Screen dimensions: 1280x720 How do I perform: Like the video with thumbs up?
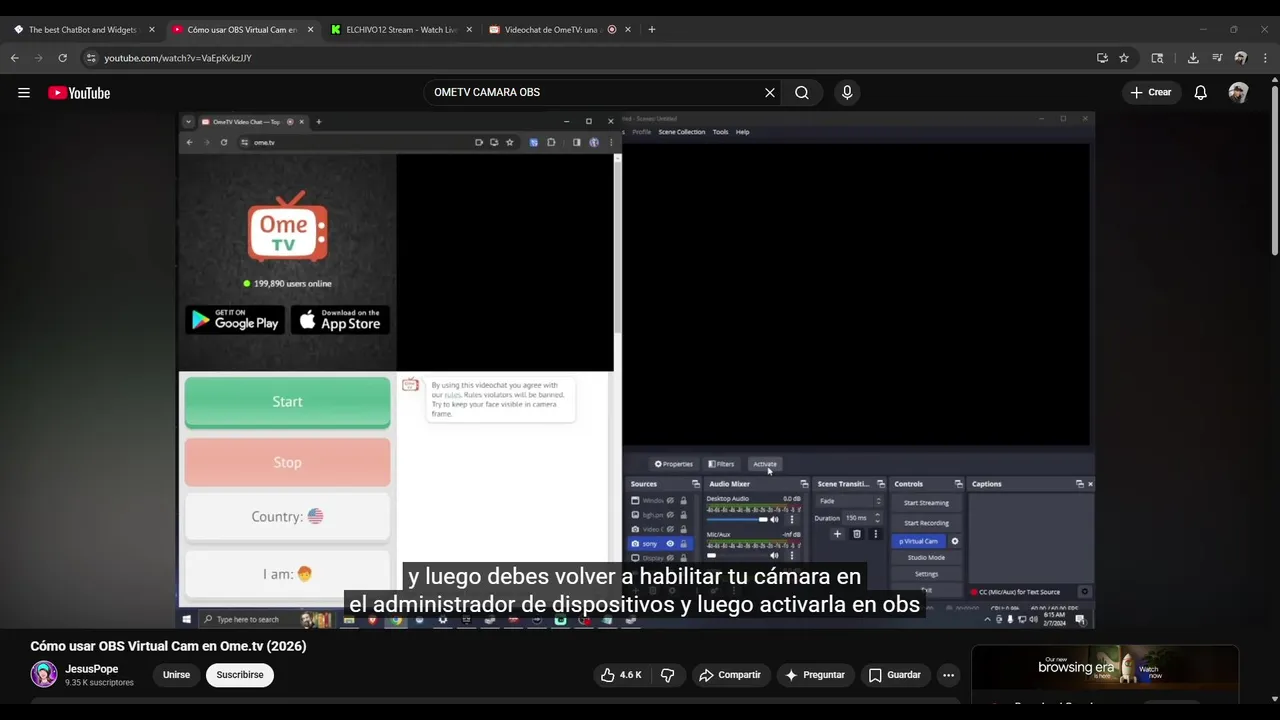[x=620, y=675]
